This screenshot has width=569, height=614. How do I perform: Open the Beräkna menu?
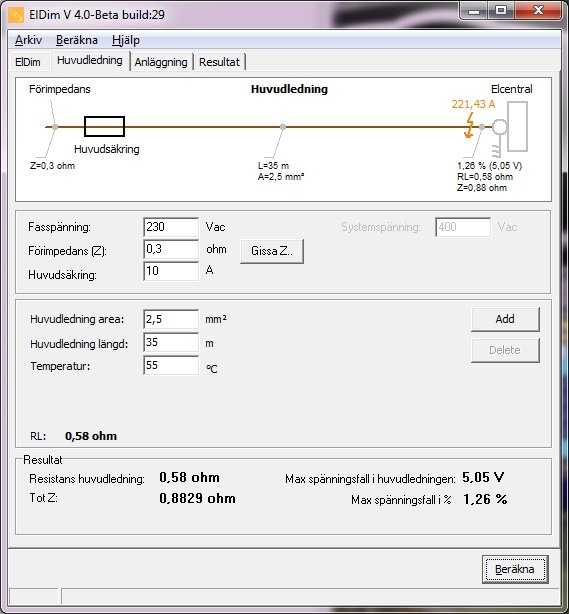tap(77, 40)
